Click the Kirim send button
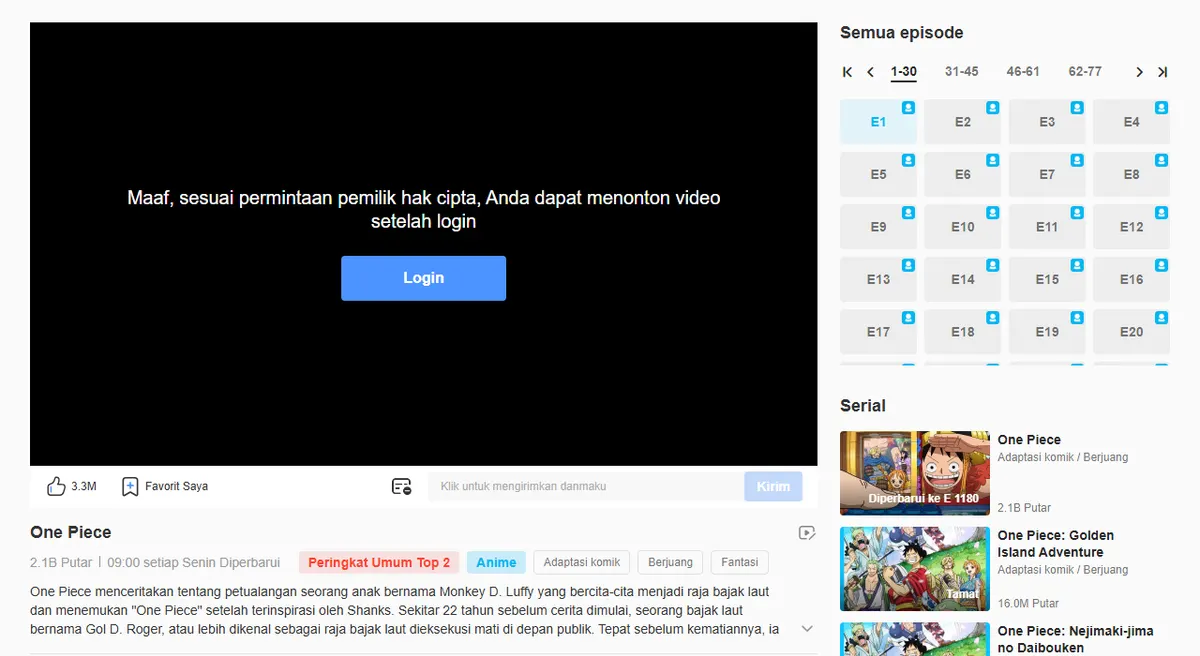Viewport: 1200px width, 656px height. coord(773,487)
